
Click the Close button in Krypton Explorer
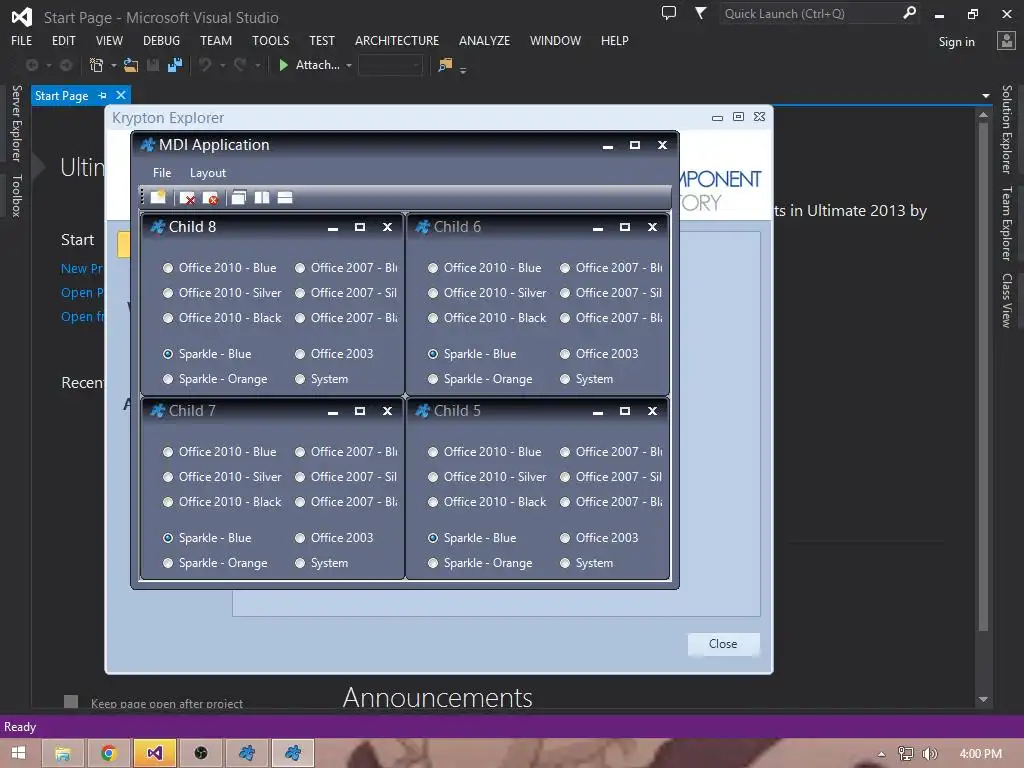(723, 644)
